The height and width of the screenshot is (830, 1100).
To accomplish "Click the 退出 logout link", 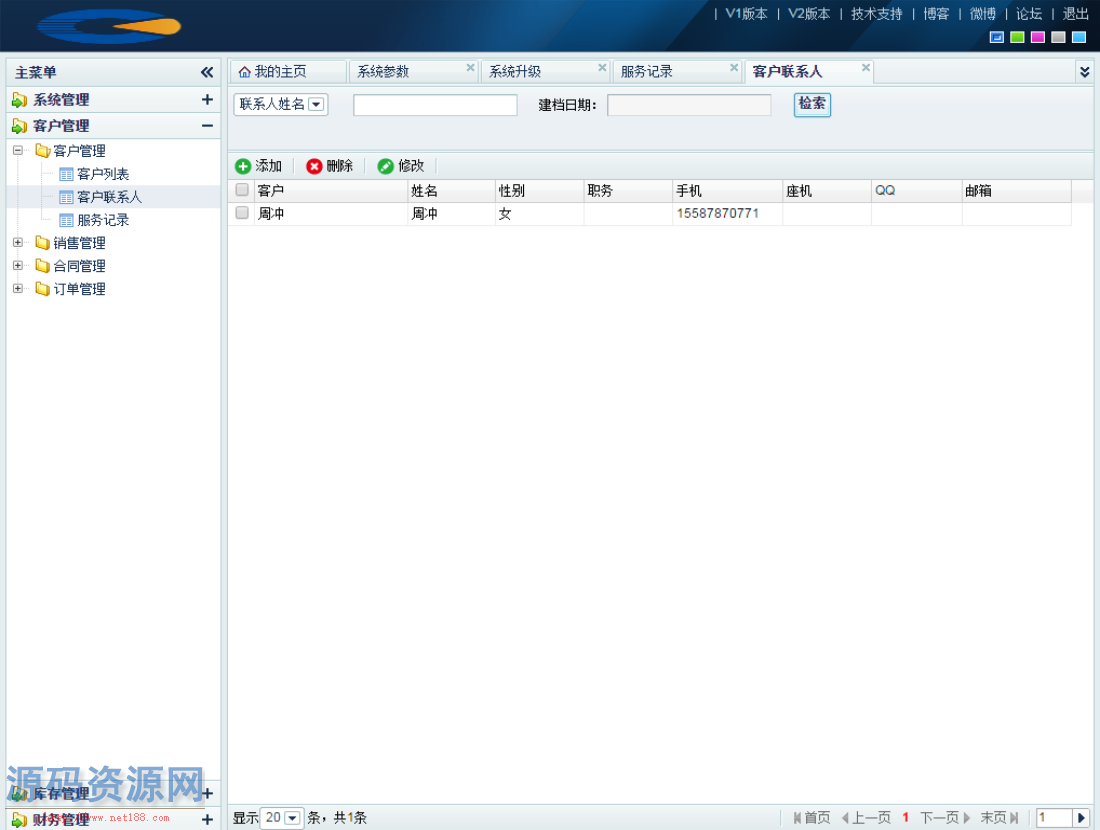I will pos(1074,14).
